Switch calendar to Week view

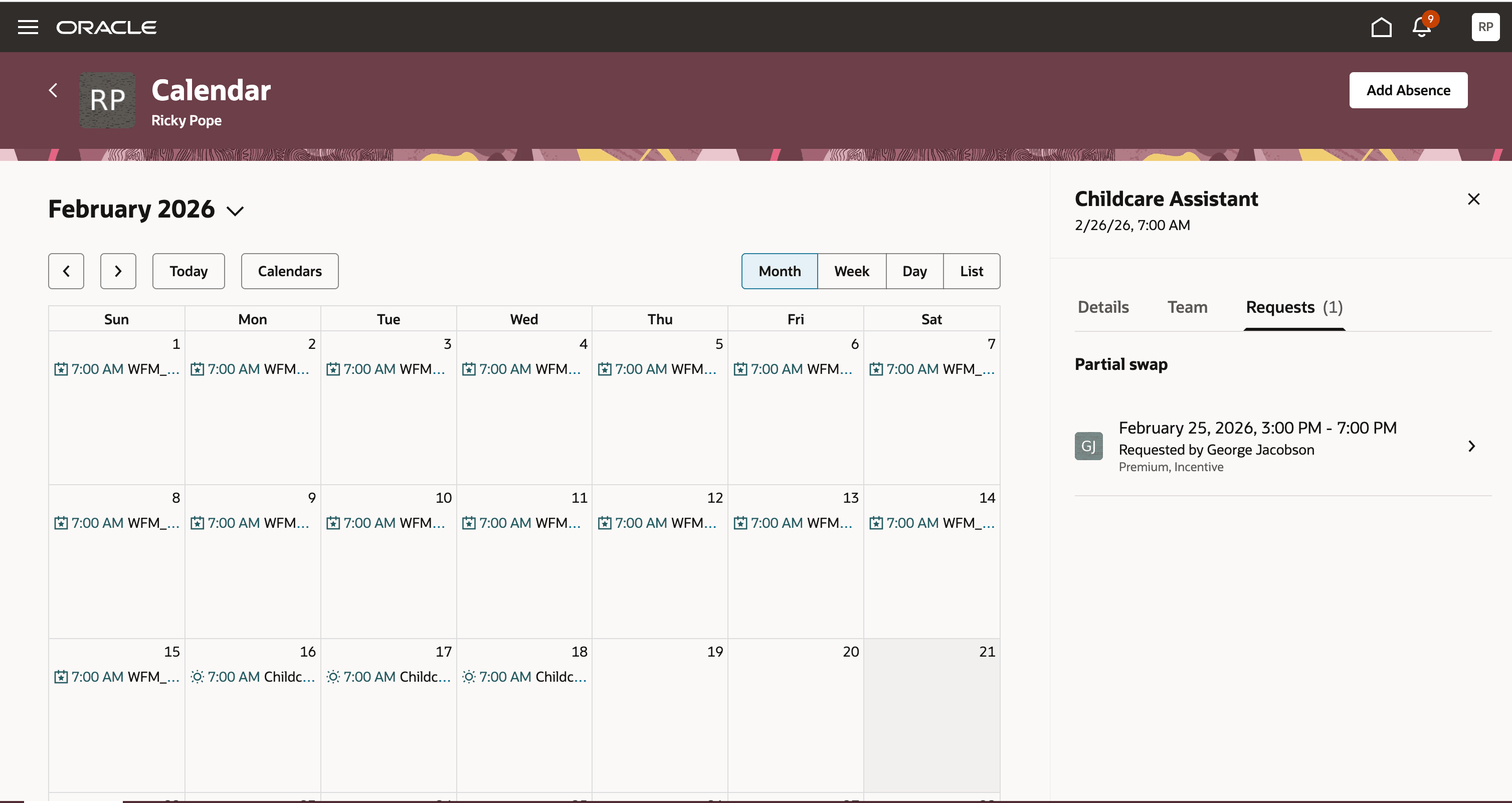[851, 271]
